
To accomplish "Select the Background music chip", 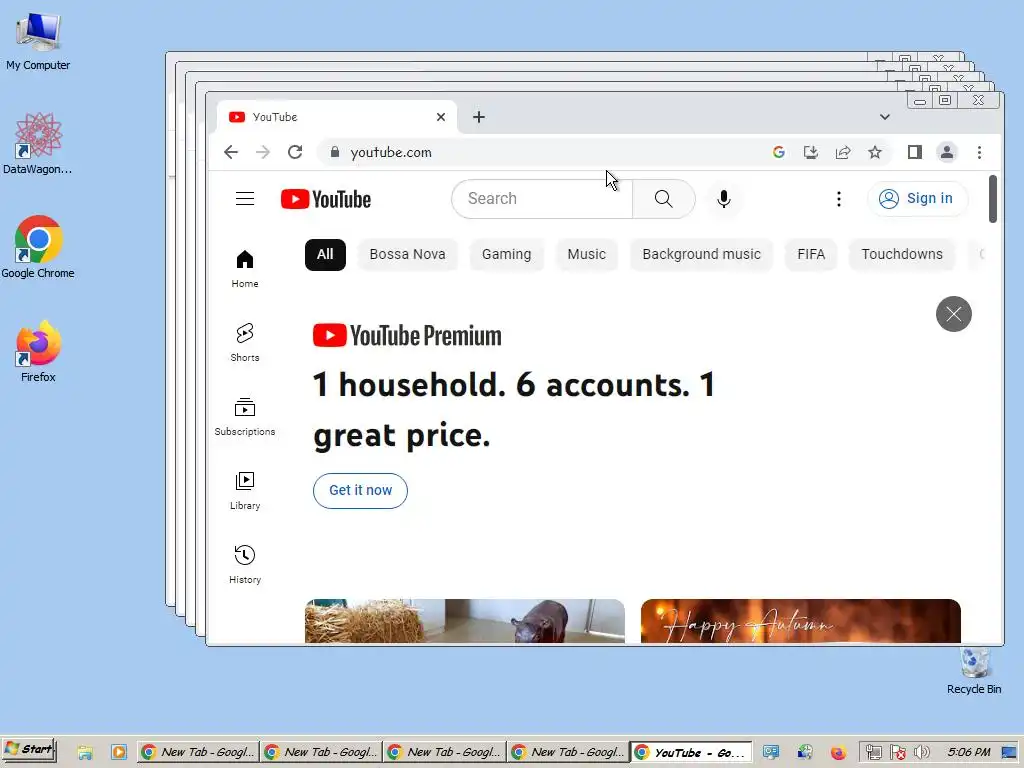I will 701,255.
